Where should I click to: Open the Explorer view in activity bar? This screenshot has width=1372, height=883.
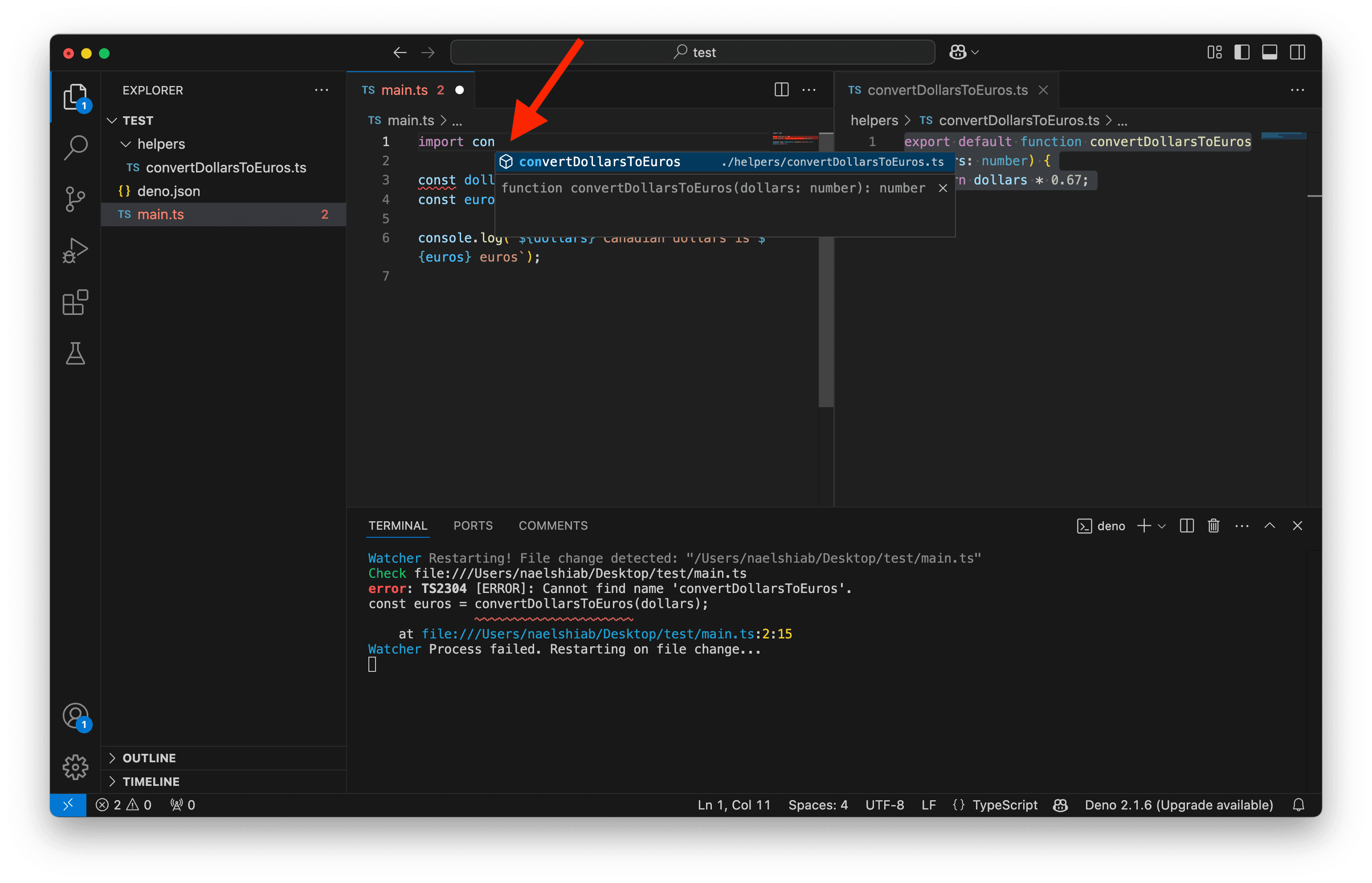coord(75,97)
